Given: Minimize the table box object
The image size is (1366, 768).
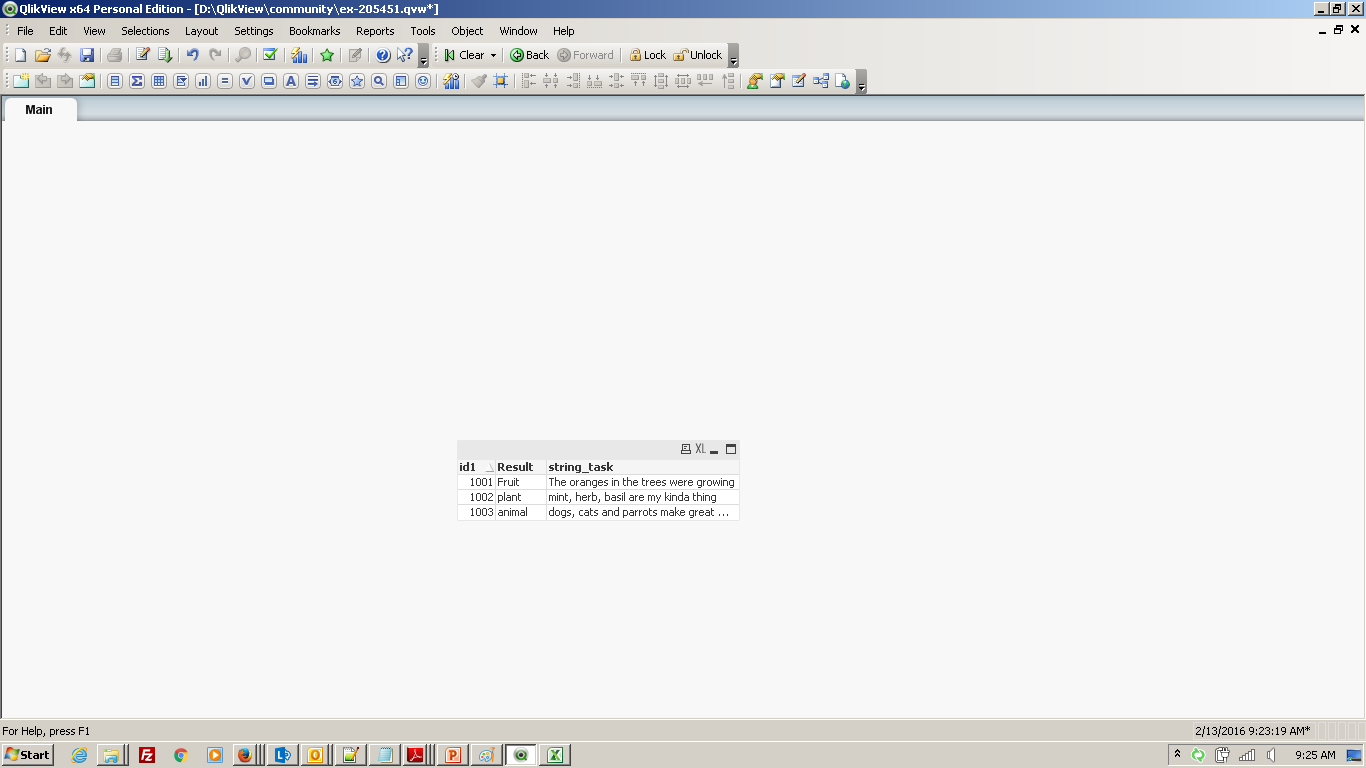Looking at the screenshot, I should [715, 450].
